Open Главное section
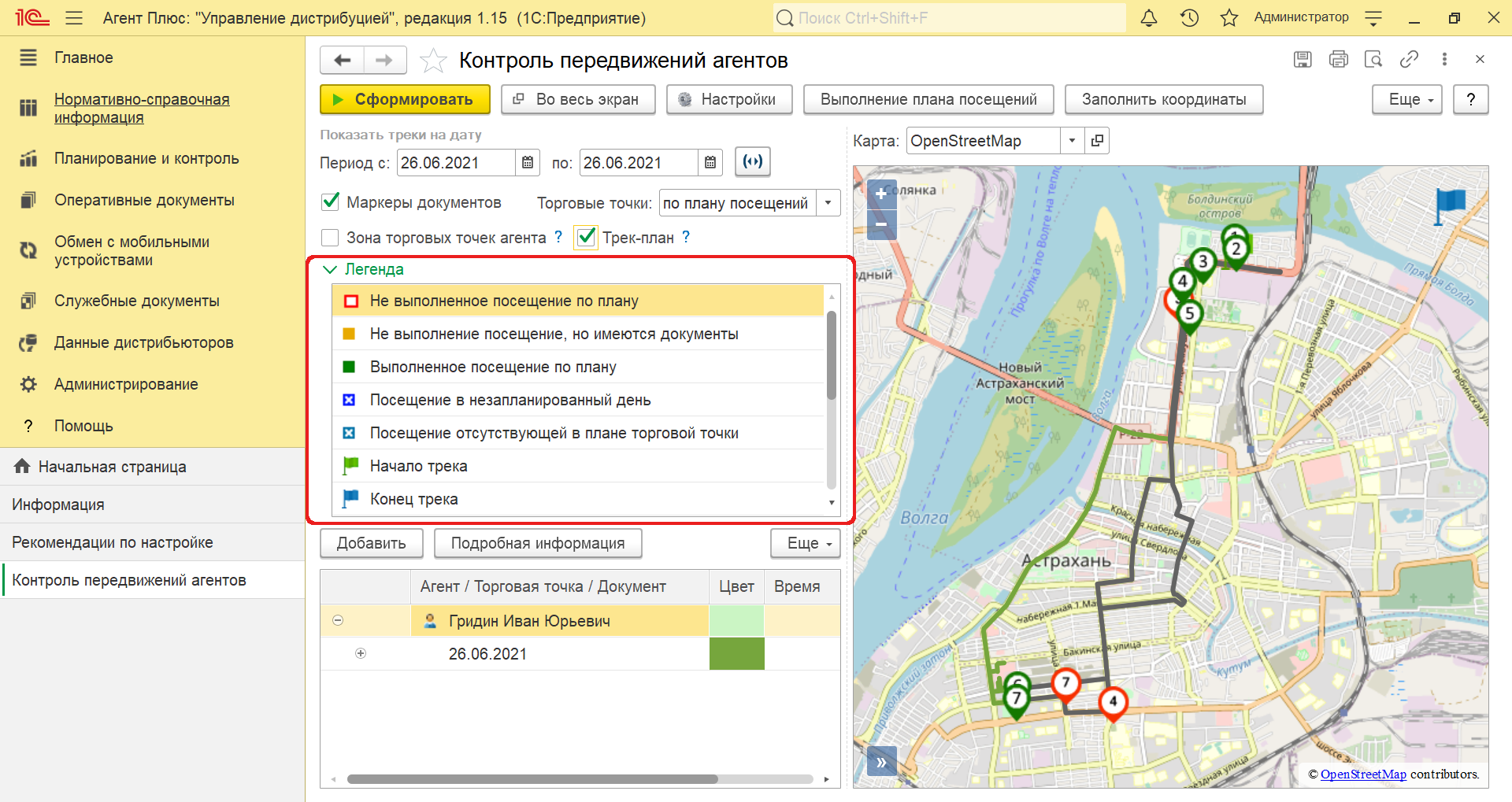This screenshot has width=1512, height=802. pyautogui.click(x=83, y=57)
